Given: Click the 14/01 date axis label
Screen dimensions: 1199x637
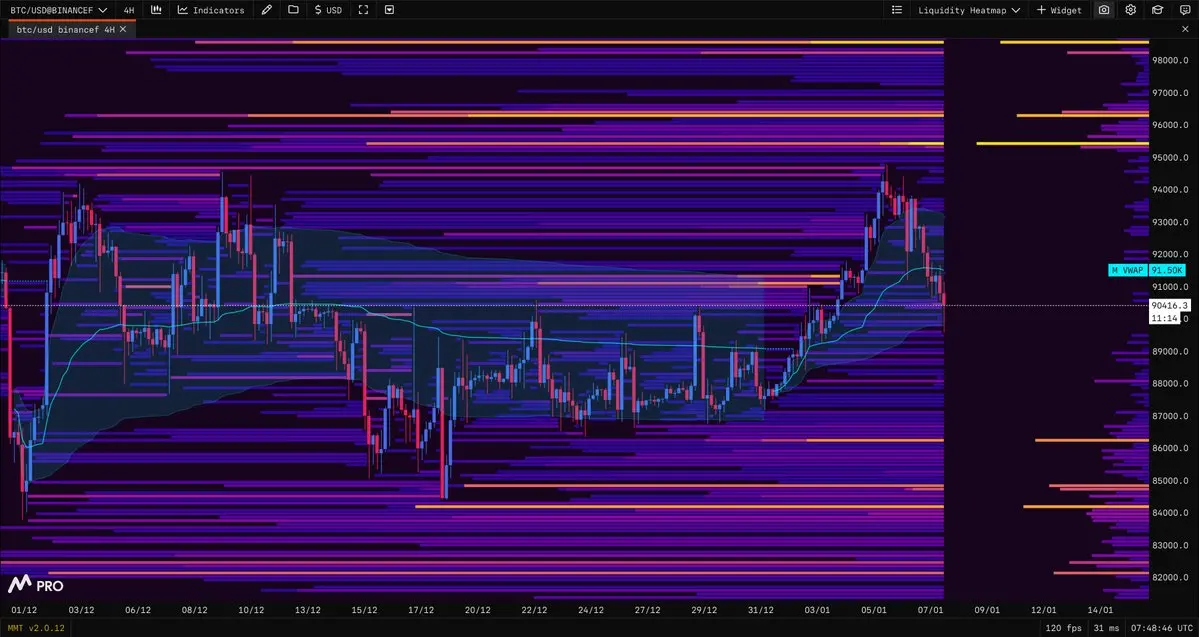Looking at the screenshot, I should click(x=1100, y=609).
